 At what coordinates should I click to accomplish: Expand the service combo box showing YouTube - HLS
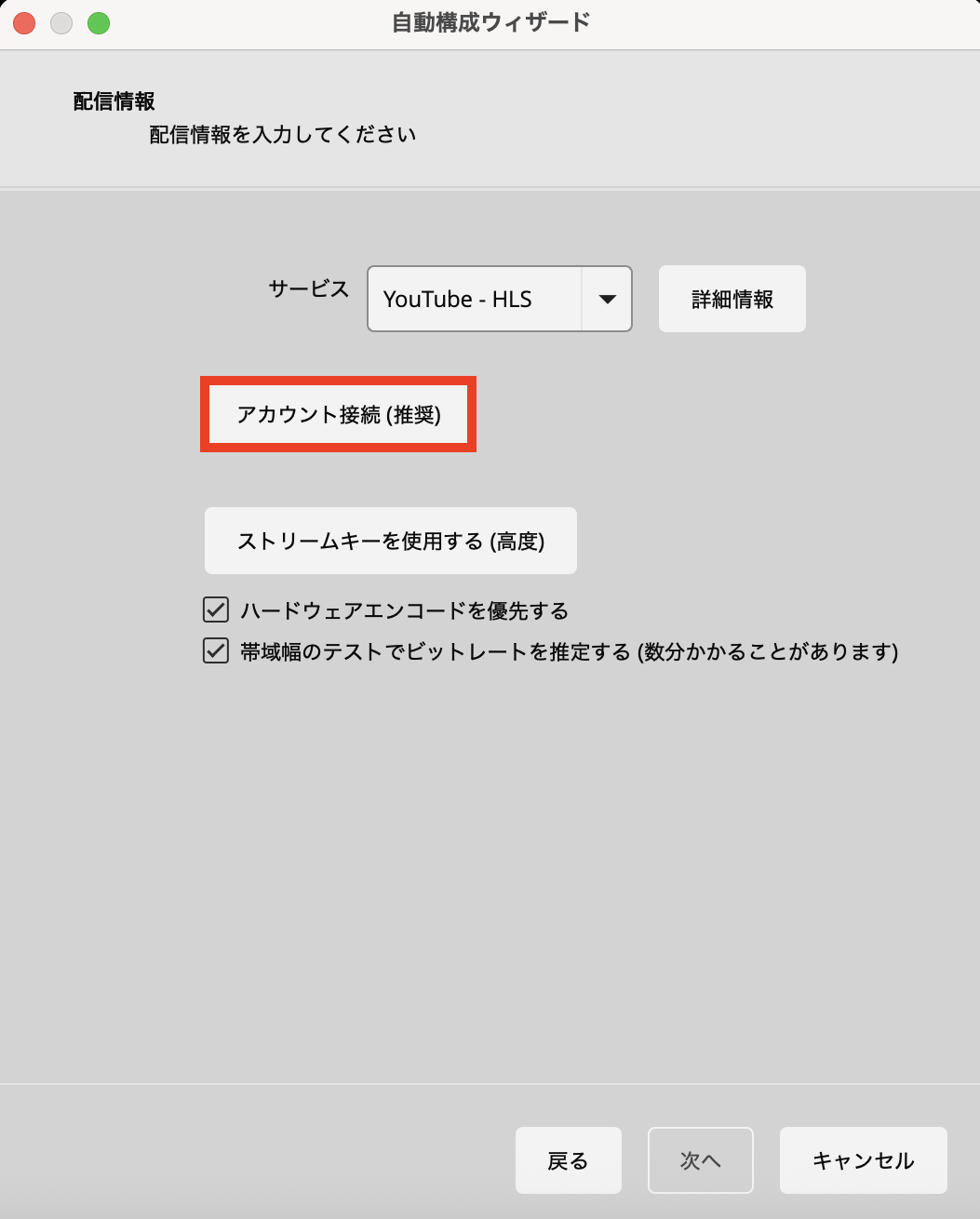(x=499, y=299)
